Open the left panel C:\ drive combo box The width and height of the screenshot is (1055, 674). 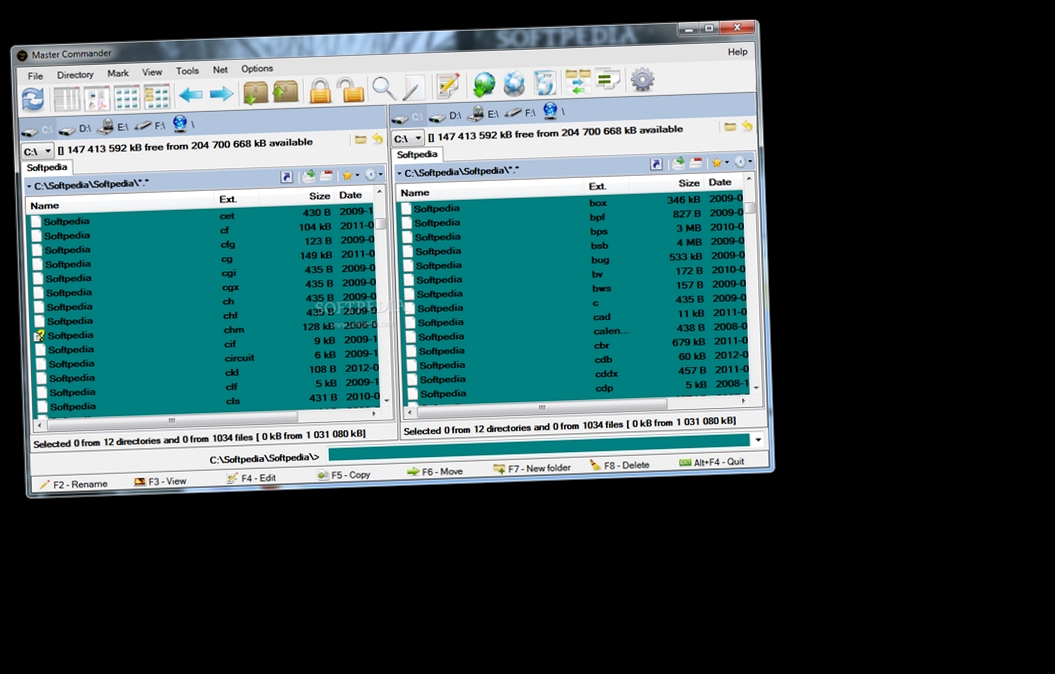click(37, 151)
